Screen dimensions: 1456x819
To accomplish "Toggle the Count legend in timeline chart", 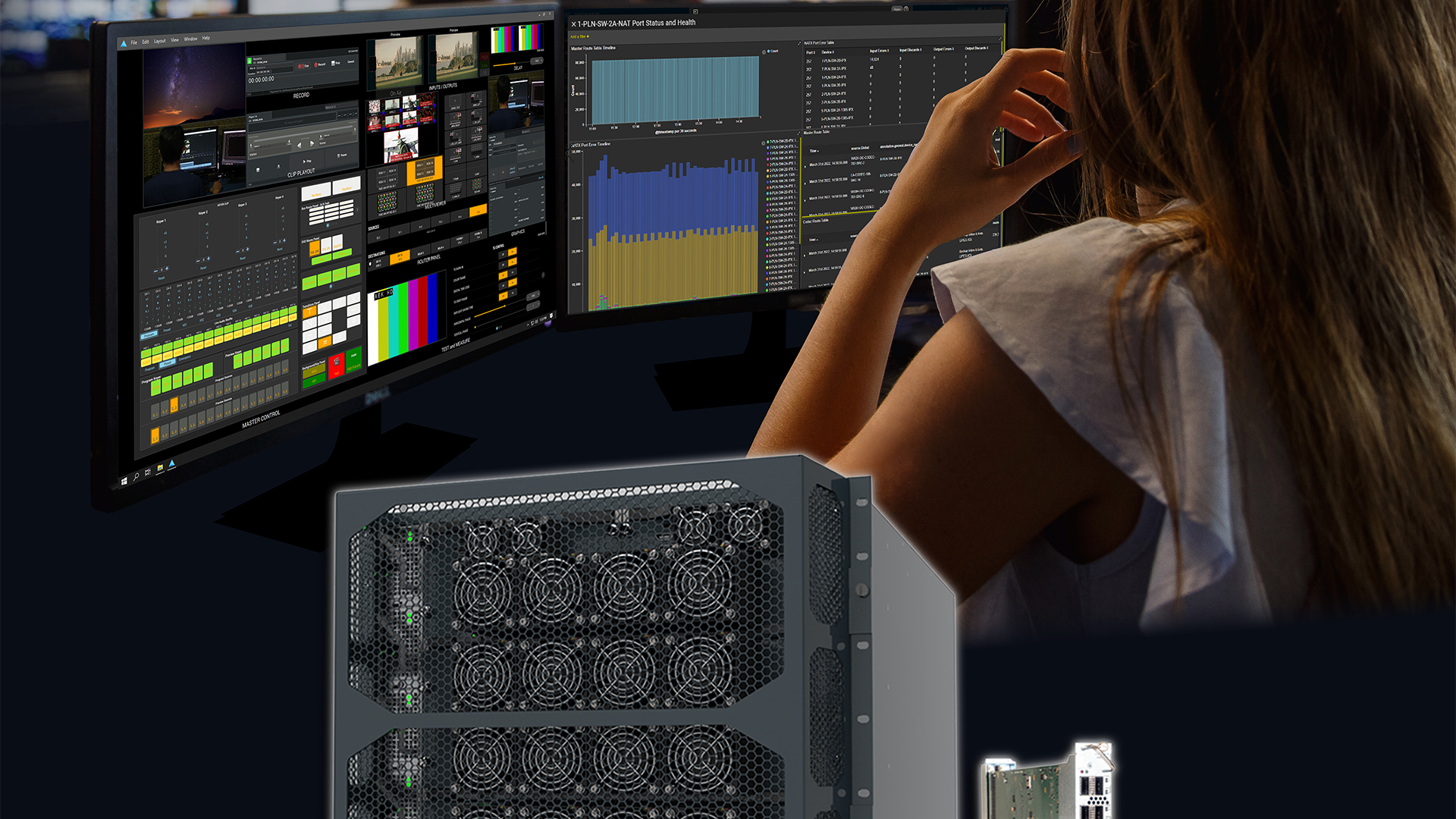I will [x=771, y=52].
